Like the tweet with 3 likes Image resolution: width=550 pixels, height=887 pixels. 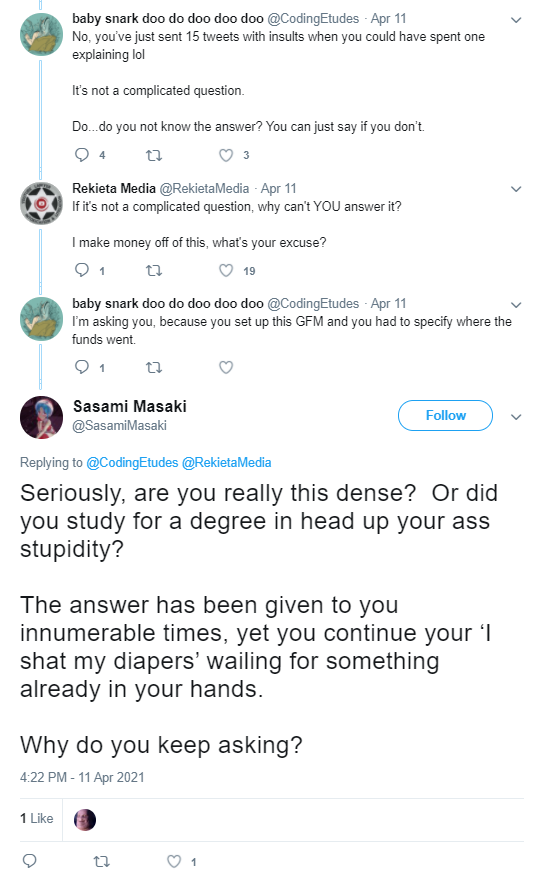point(226,155)
